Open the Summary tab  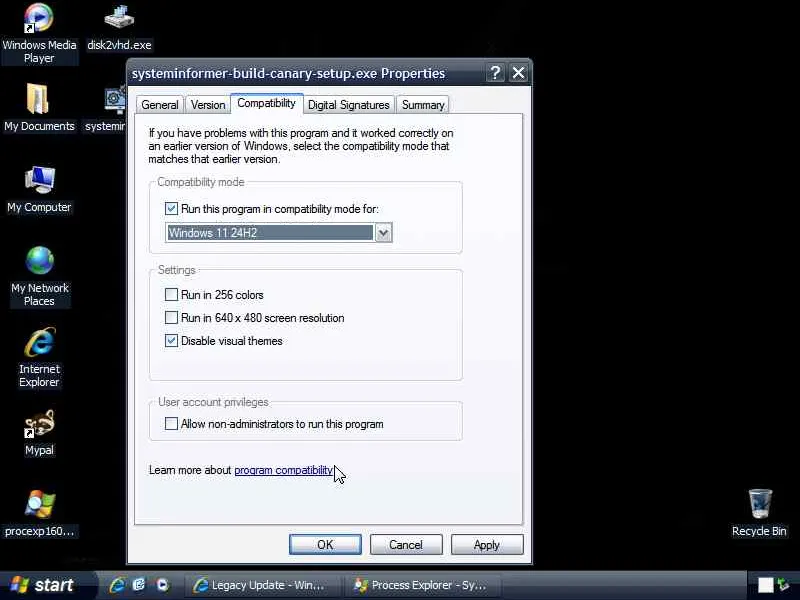coord(423,105)
